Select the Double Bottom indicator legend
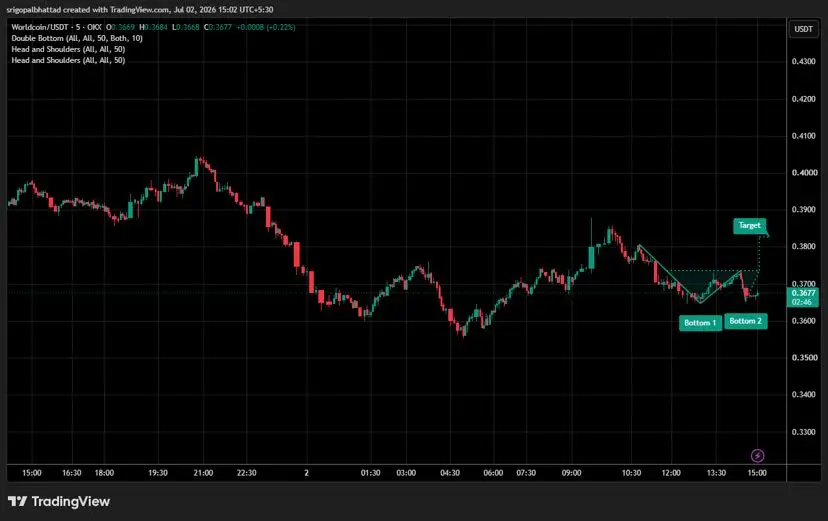This screenshot has width=828, height=521. (77, 38)
